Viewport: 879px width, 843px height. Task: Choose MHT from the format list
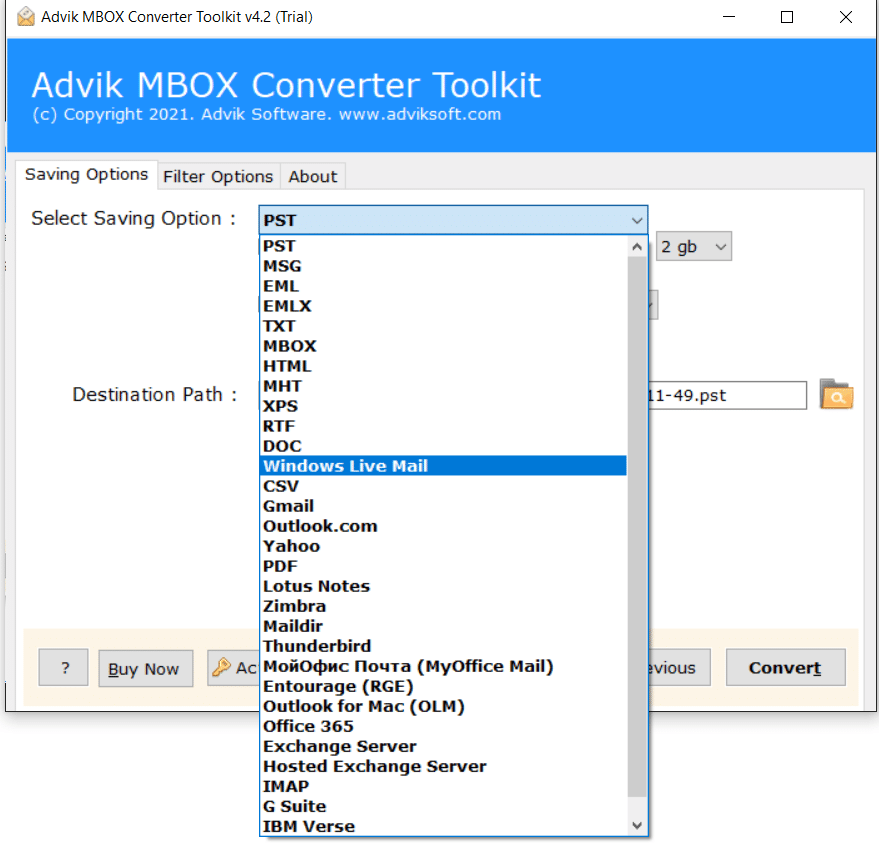[x=443, y=386]
